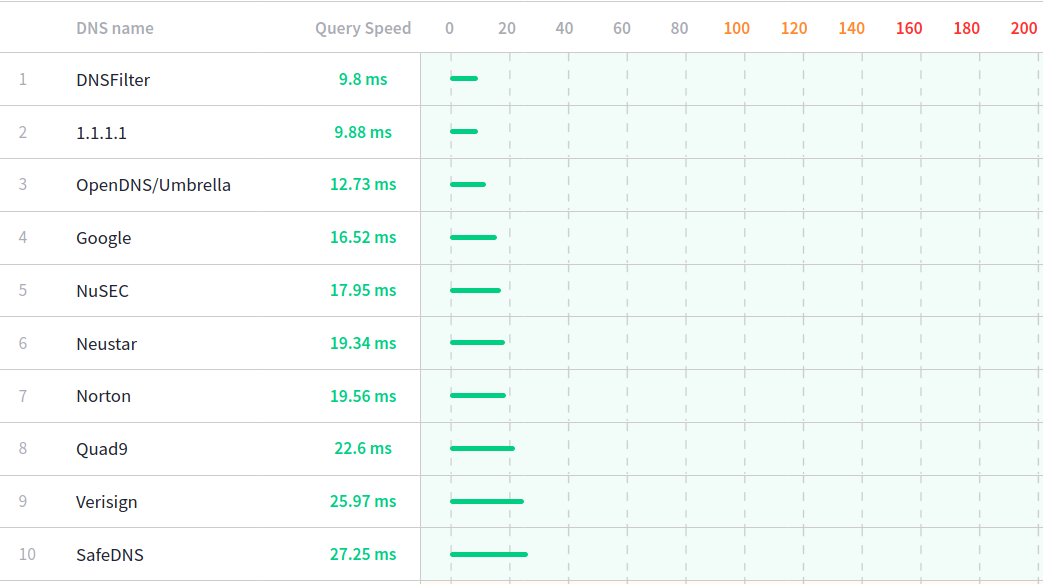Image resolution: width=1043 pixels, height=584 pixels.
Task: Click the 16.52 ms value for Google
Action: [x=363, y=237]
